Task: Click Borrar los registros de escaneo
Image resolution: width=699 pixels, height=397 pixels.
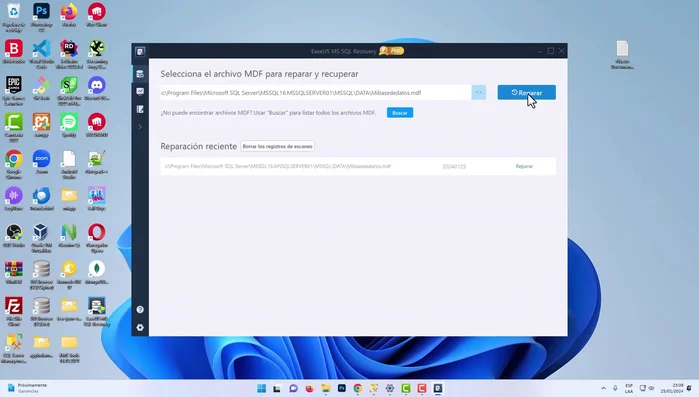Action: 277,146
